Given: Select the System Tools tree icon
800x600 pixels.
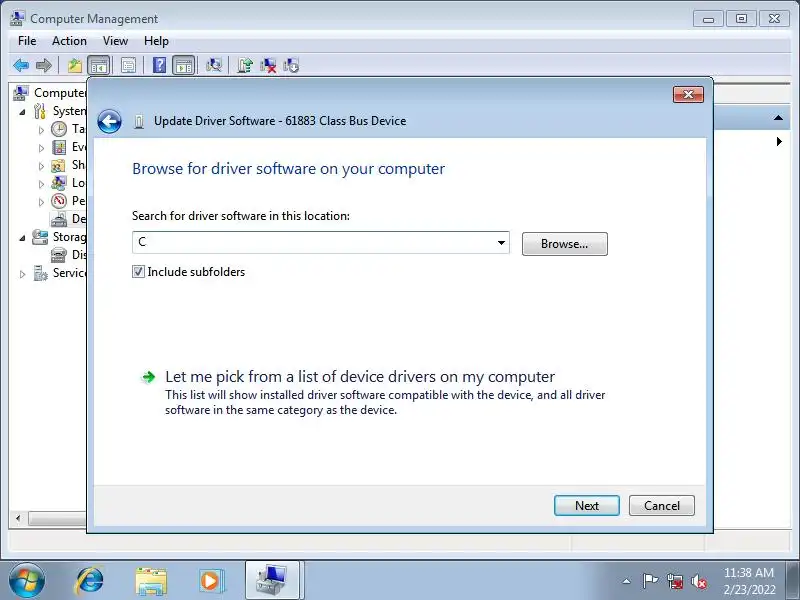Looking at the screenshot, I should coord(40,111).
